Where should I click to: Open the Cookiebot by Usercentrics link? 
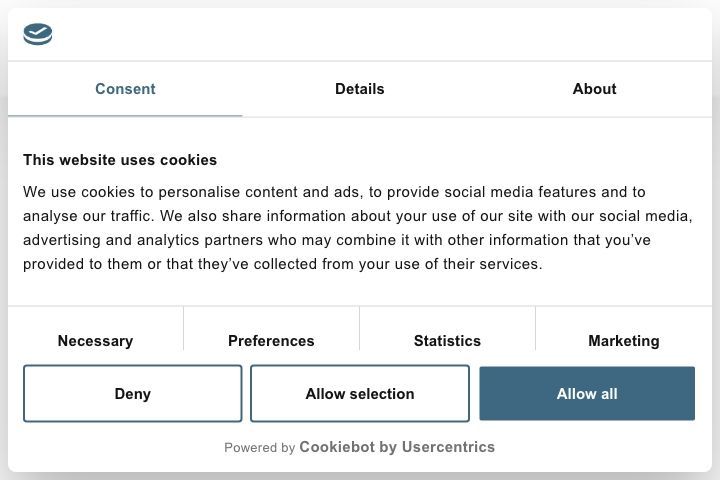tap(397, 447)
